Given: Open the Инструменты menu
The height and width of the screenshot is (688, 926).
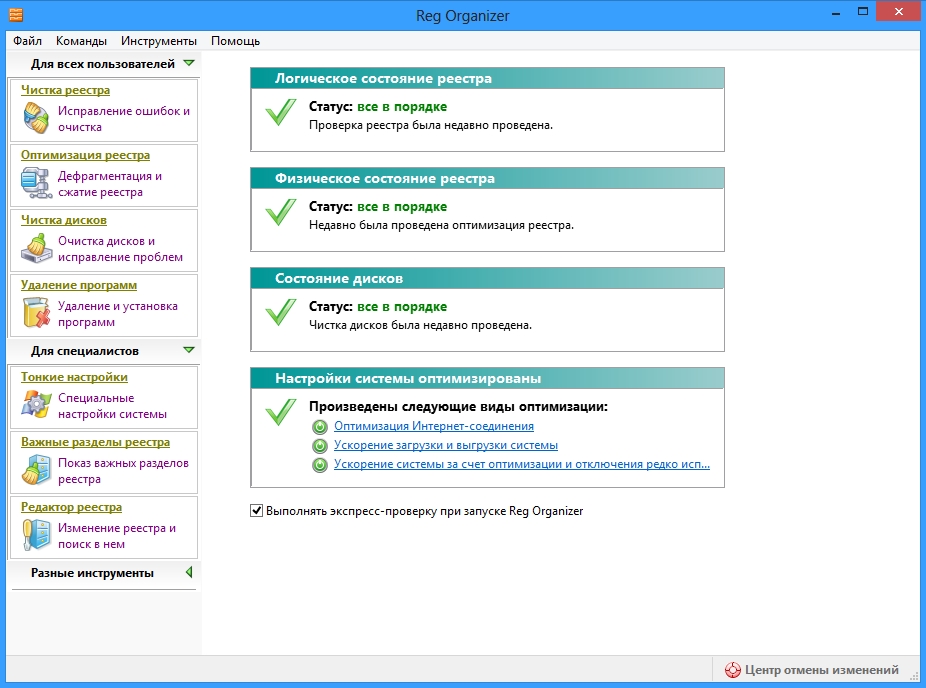Looking at the screenshot, I should pos(159,41).
